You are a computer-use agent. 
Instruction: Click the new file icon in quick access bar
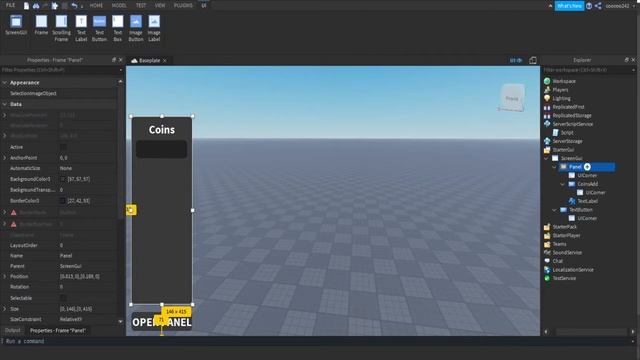click(x=27, y=6)
